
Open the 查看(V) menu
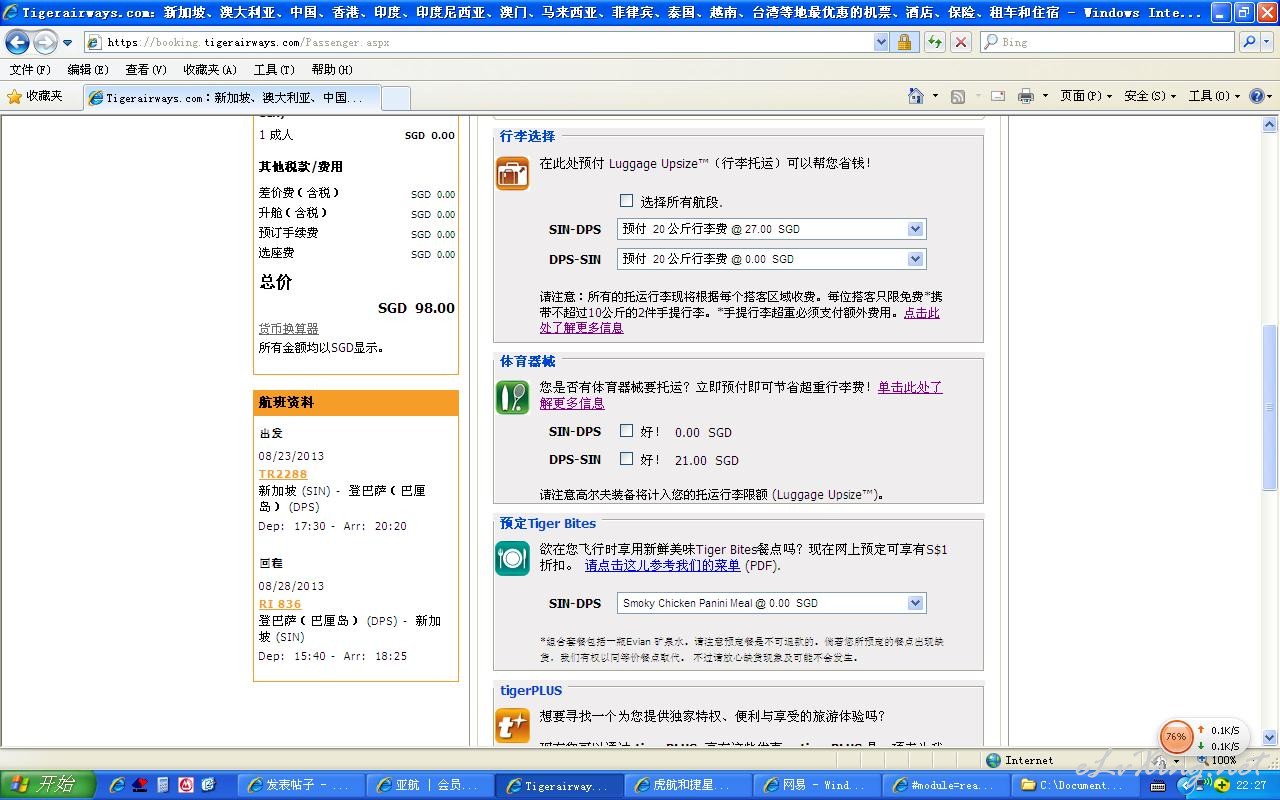click(x=146, y=70)
